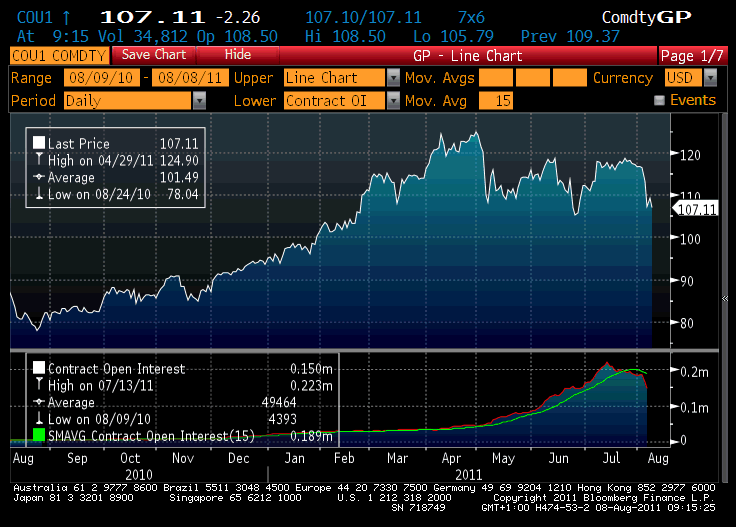Screen dimensions: 736x527
Task: Click the 101.49 average value in legend
Action: tap(179, 177)
